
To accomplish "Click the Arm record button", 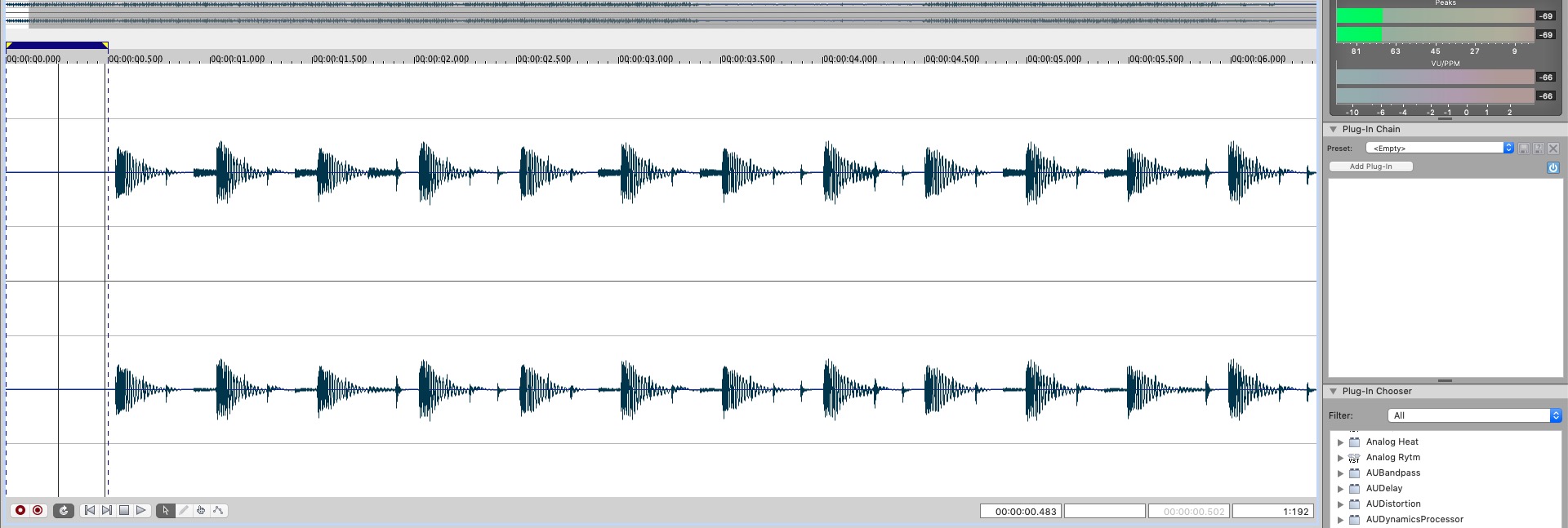I will [x=38, y=511].
